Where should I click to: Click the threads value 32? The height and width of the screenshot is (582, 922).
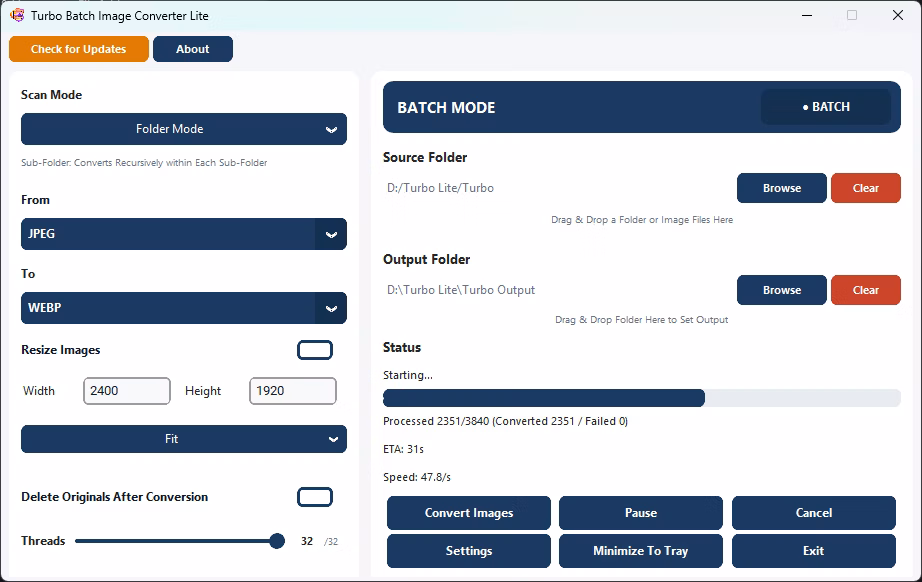point(307,541)
